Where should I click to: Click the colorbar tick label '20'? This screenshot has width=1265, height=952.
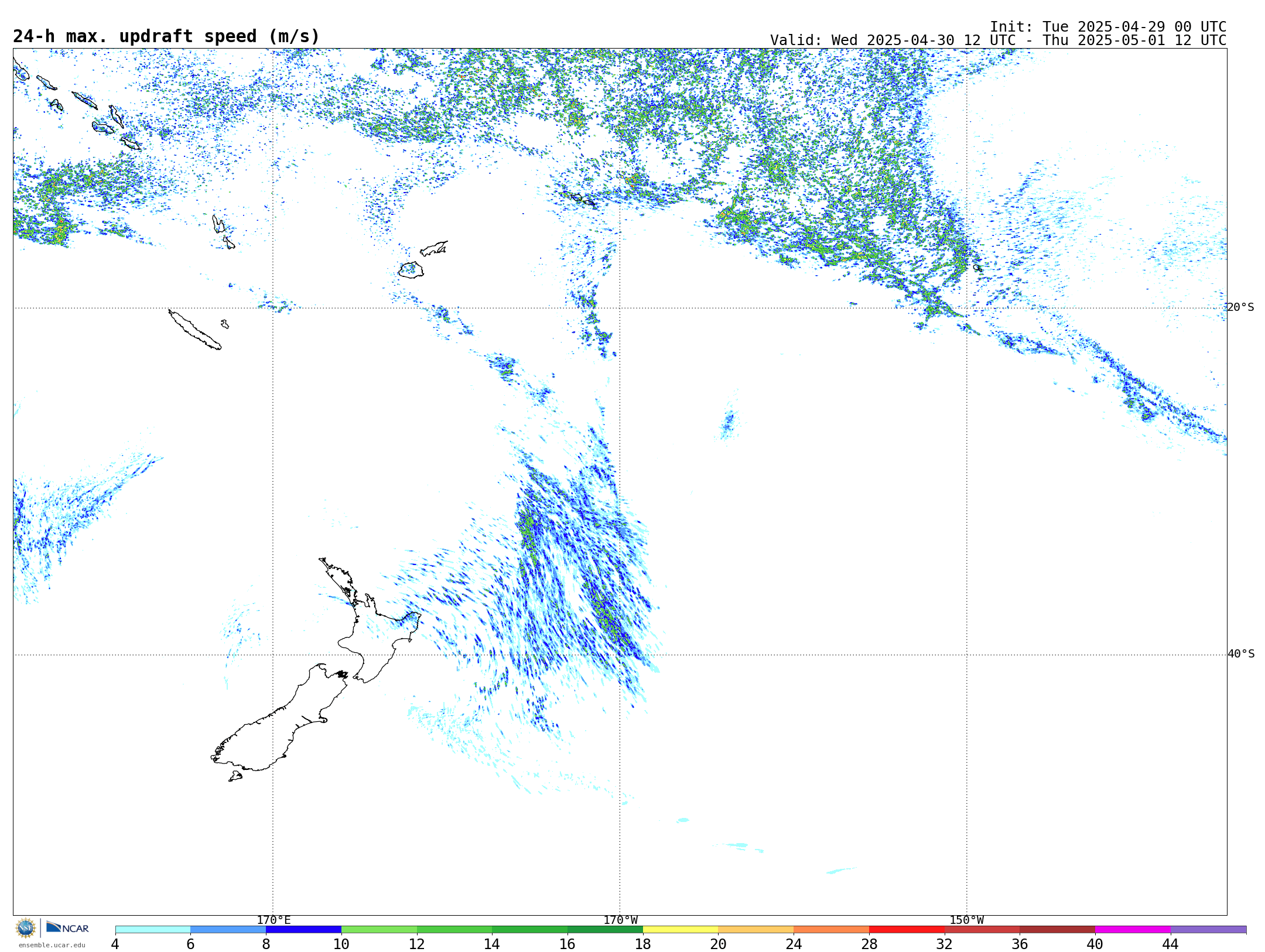point(719,944)
